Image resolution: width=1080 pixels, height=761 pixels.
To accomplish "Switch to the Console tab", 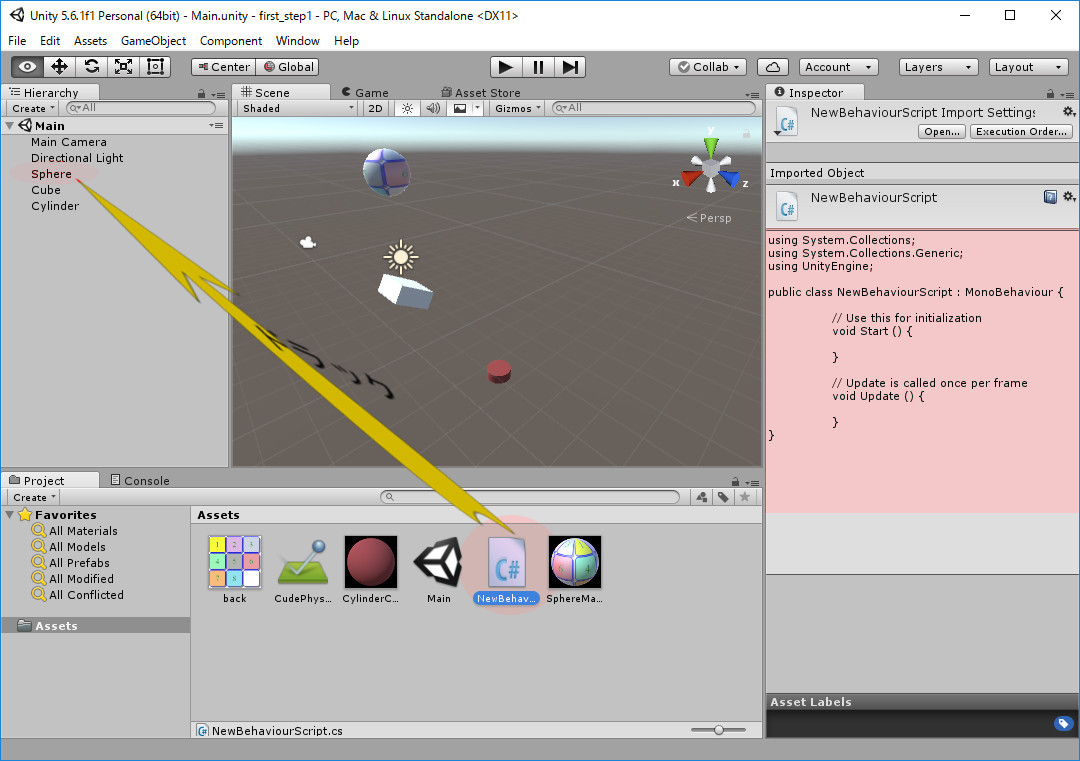I will pyautogui.click(x=140, y=481).
